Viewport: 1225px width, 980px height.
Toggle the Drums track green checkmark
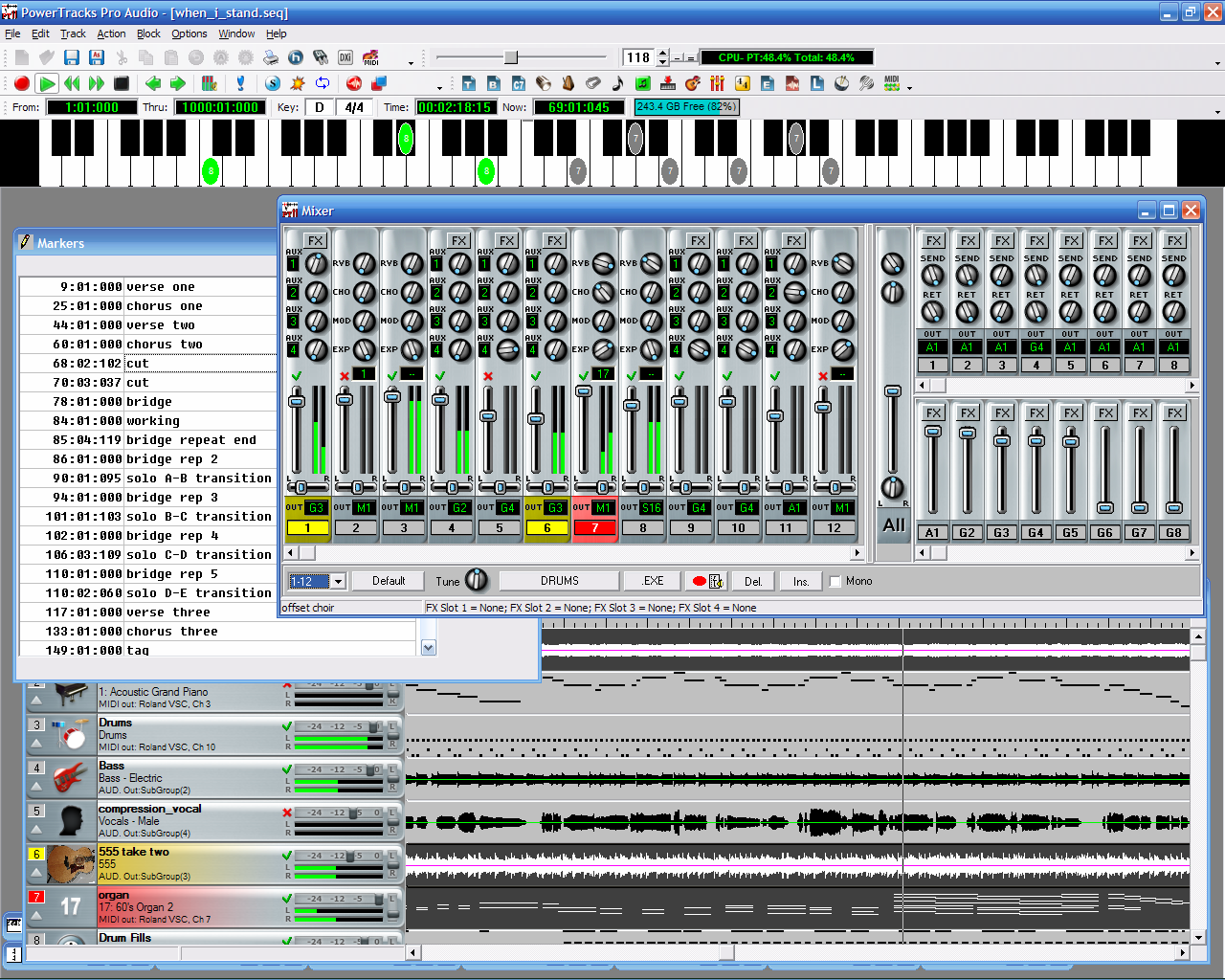click(287, 726)
